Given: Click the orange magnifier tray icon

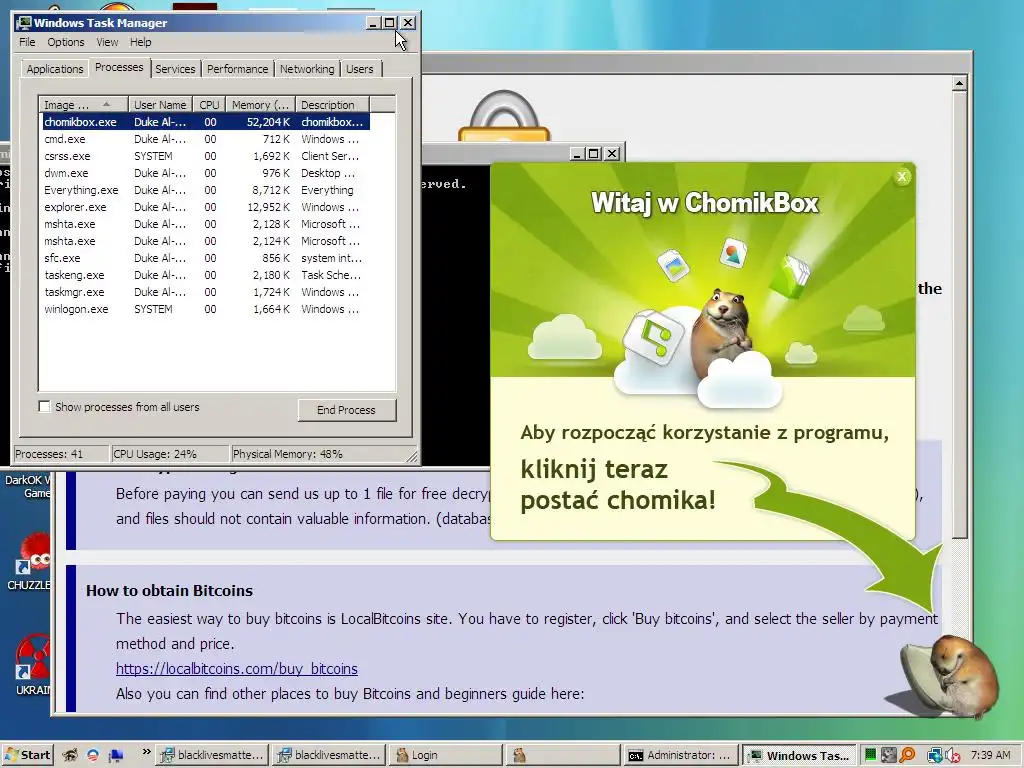Looking at the screenshot, I should (907, 755).
